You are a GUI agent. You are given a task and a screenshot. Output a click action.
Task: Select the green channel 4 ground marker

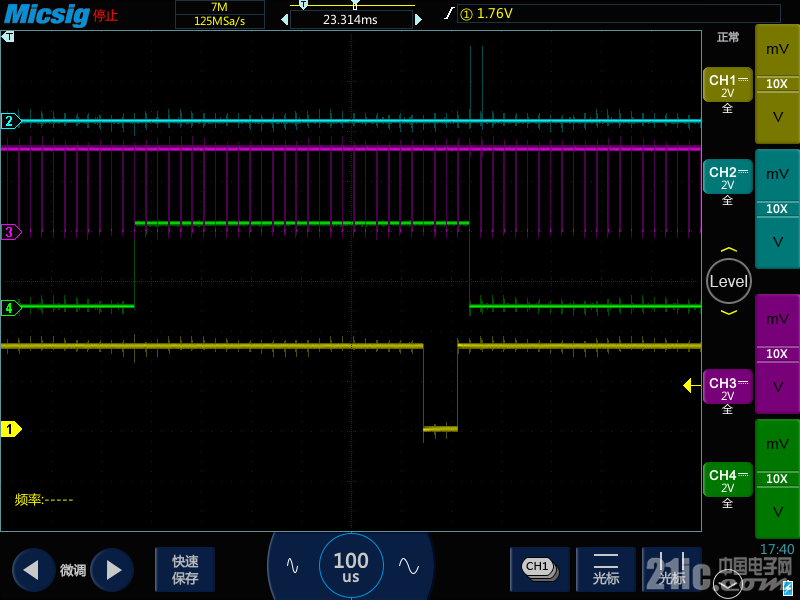pos(11,308)
